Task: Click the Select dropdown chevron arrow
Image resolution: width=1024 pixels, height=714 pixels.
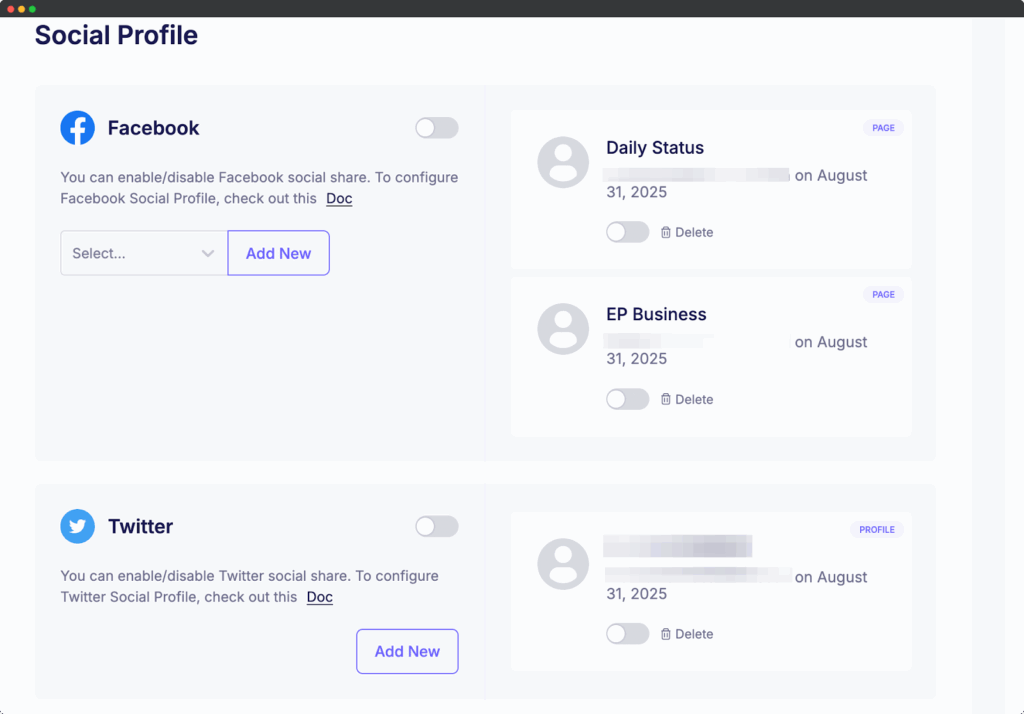Action: (x=208, y=253)
